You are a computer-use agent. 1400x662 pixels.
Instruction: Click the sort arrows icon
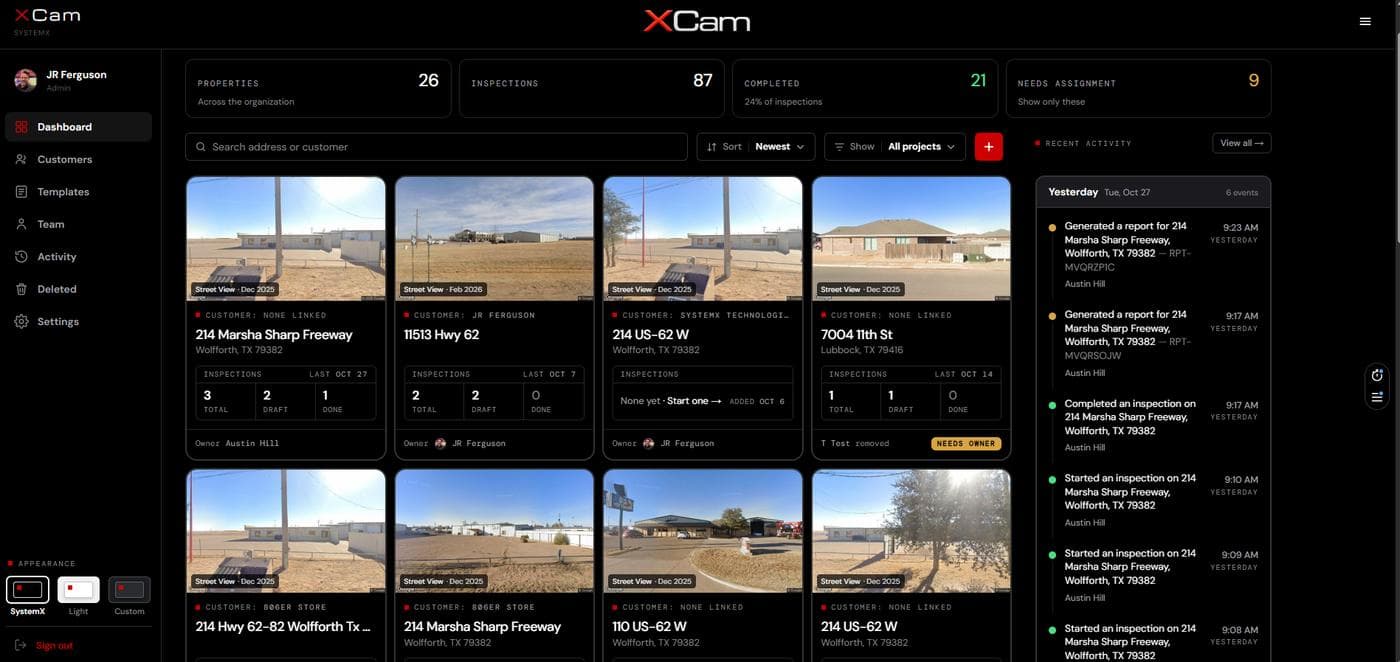pyautogui.click(x=712, y=147)
